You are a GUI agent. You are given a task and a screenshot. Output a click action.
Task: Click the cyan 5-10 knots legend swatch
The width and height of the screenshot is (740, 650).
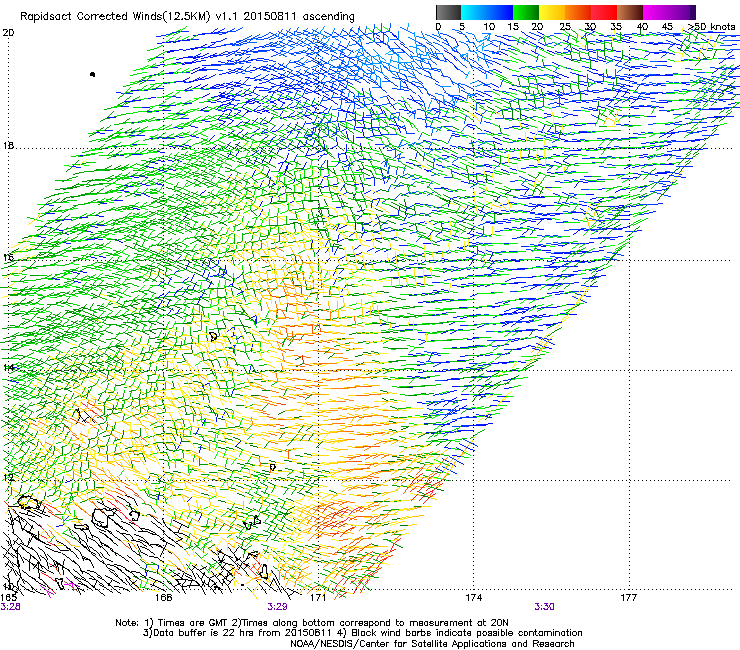tap(474, 12)
